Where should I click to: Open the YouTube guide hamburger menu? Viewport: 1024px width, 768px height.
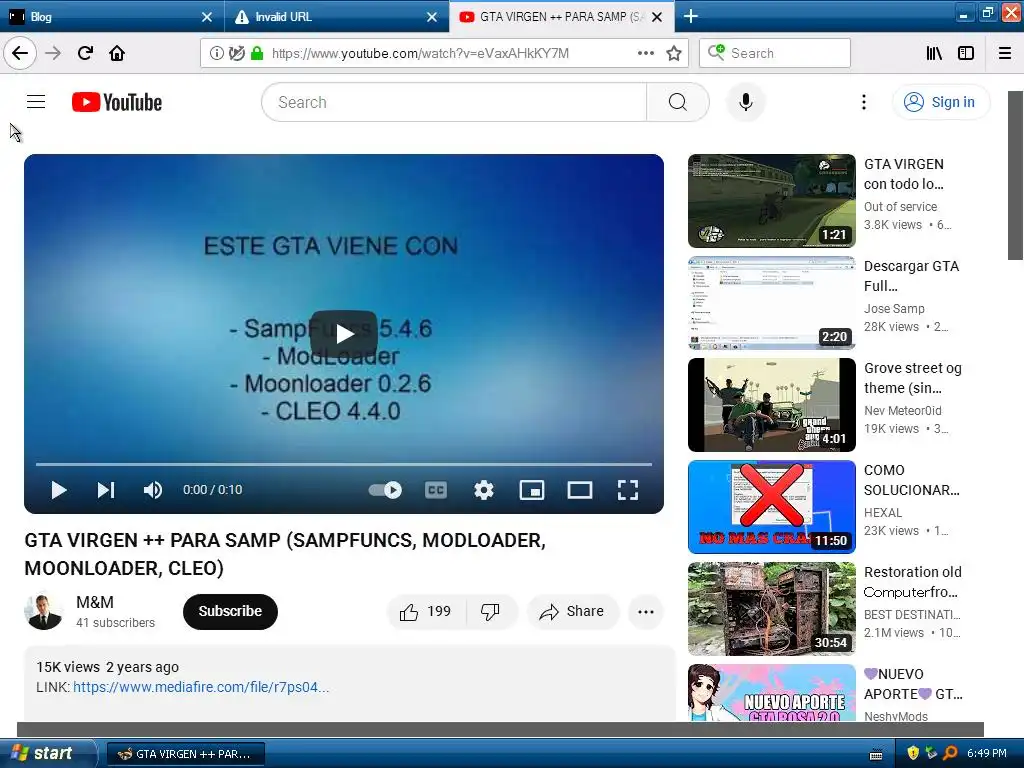36,102
